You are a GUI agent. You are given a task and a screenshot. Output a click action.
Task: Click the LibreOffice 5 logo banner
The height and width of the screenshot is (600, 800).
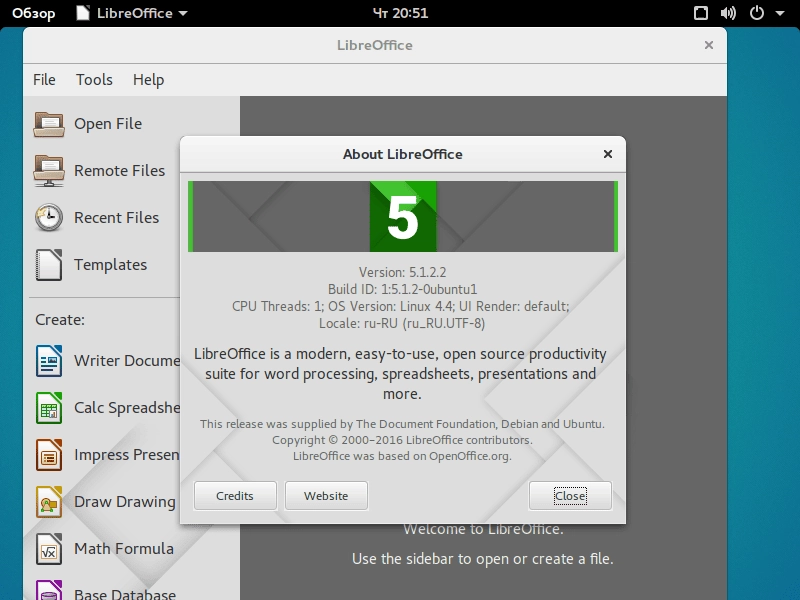click(403, 216)
